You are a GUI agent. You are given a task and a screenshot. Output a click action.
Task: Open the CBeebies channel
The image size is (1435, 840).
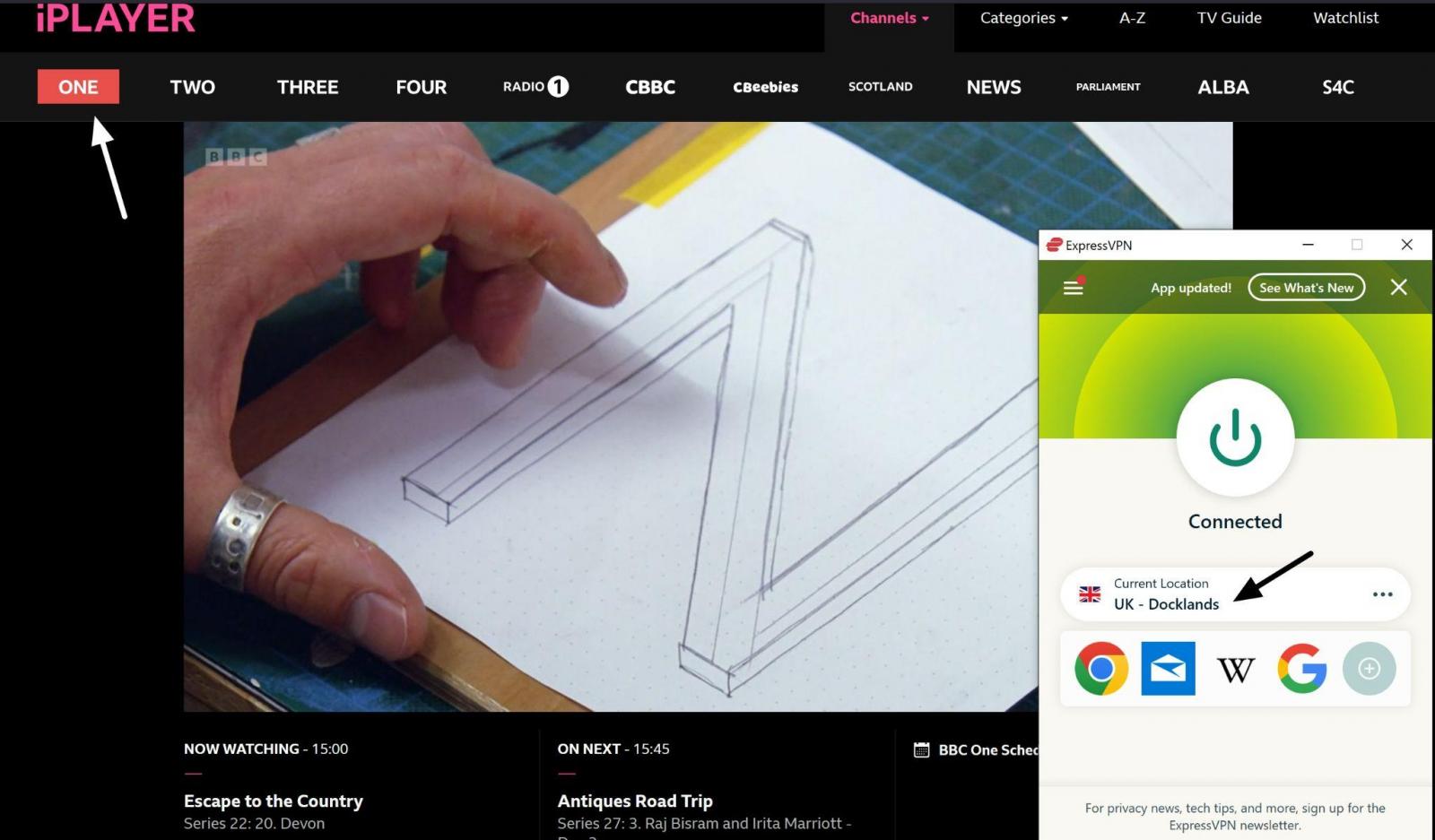pos(765,87)
